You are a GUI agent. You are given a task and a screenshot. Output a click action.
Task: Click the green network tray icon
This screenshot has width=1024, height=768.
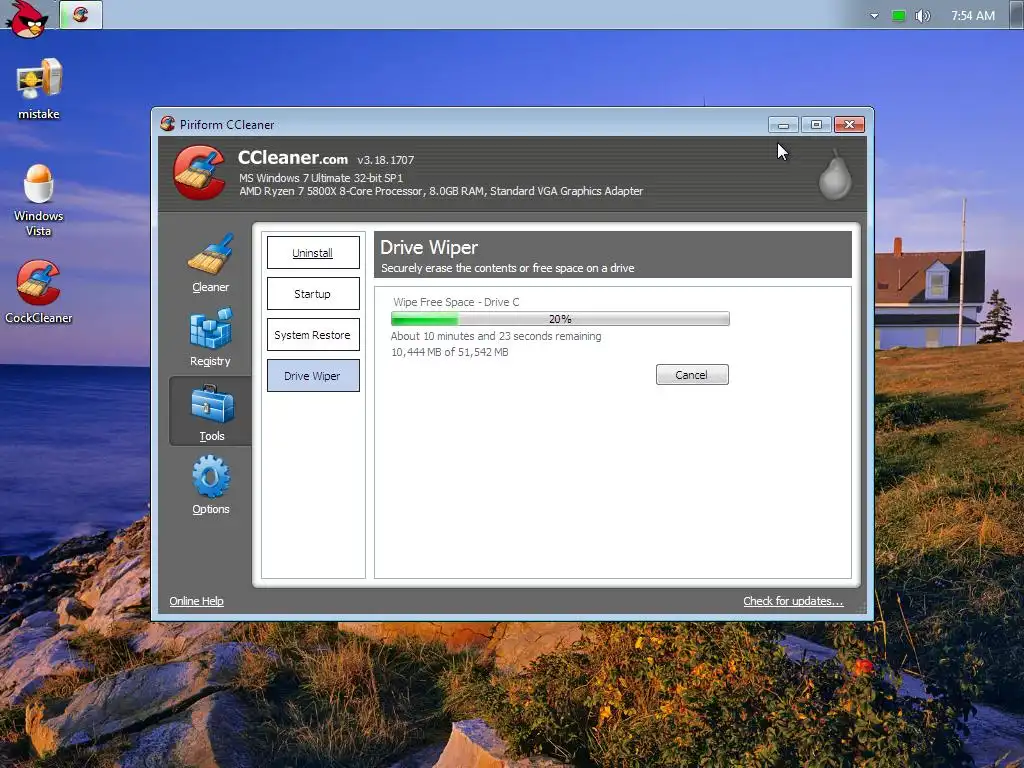tap(899, 16)
